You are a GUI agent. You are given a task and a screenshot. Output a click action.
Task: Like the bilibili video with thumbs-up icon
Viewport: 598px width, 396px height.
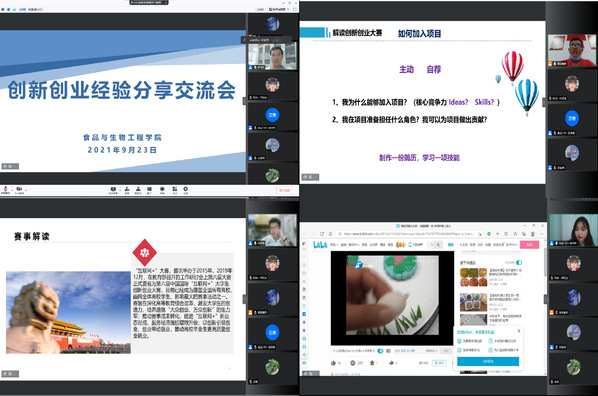[334, 363]
